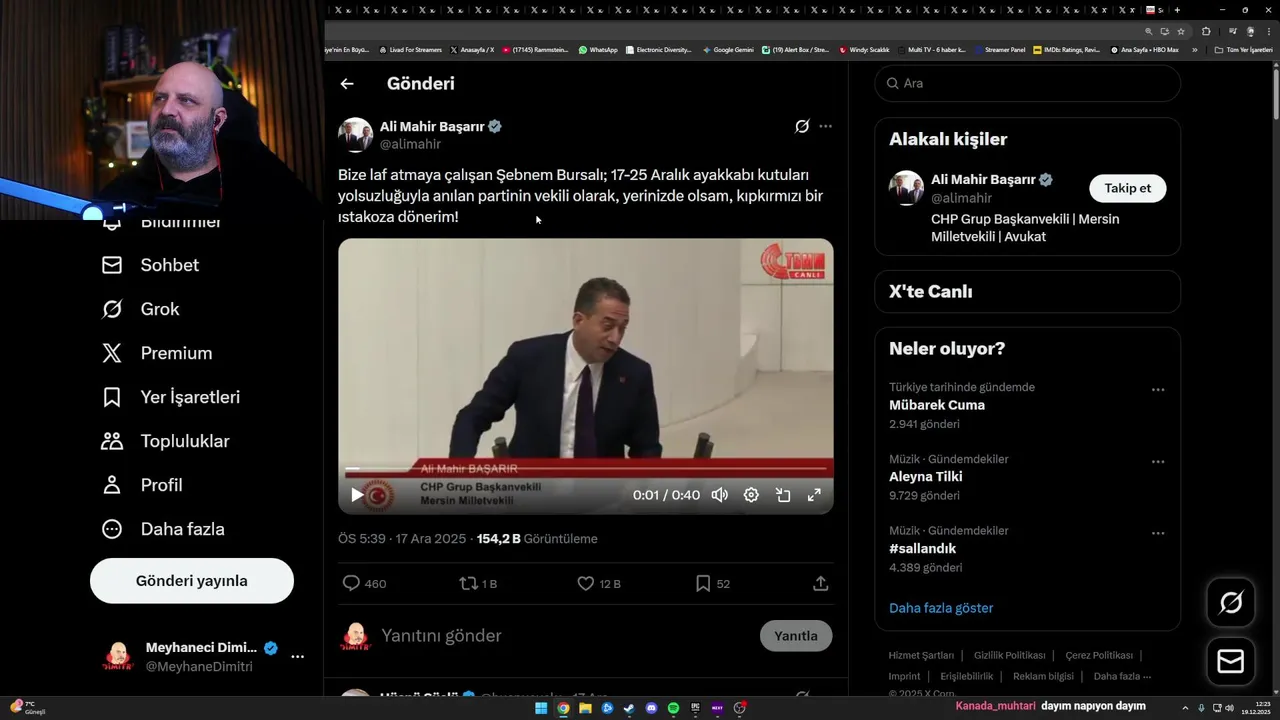The height and width of the screenshot is (720, 1280).
Task: Bookmark this page with the star icon
Action: tap(1181, 31)
